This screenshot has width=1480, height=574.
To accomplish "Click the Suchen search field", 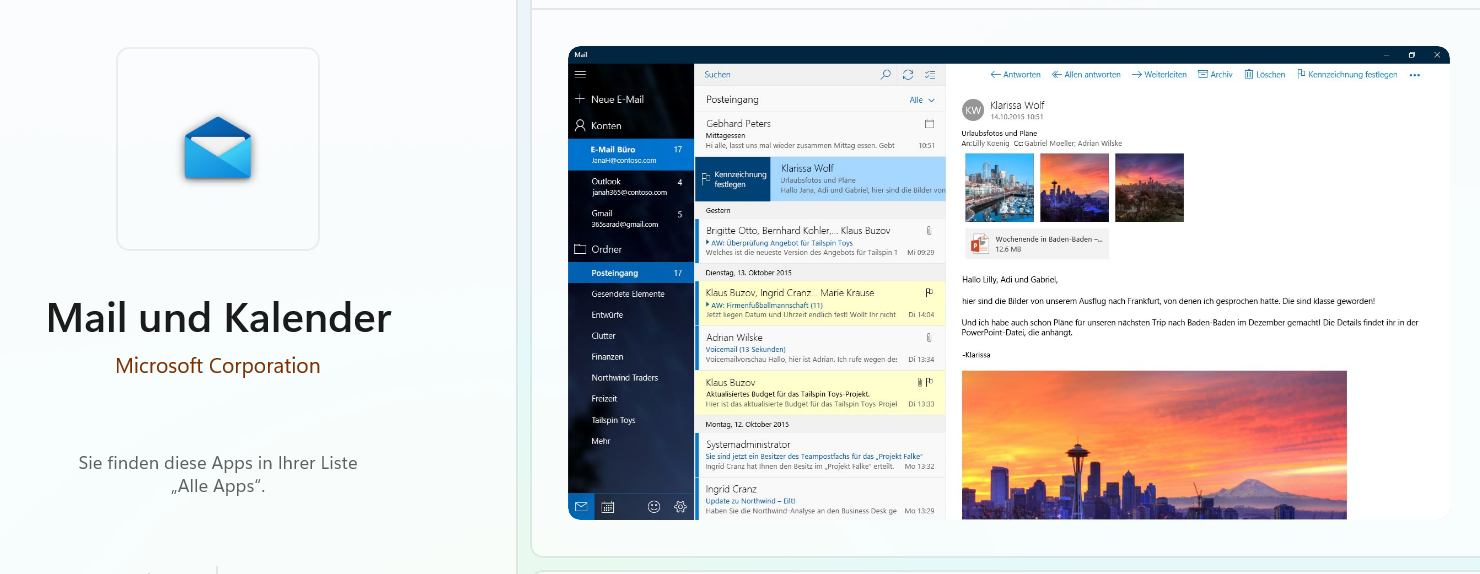I will [x=785, y=74].
